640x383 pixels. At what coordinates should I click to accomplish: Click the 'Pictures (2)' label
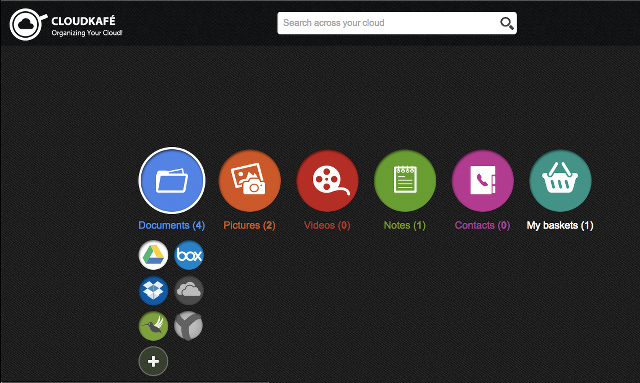[249, 225]
